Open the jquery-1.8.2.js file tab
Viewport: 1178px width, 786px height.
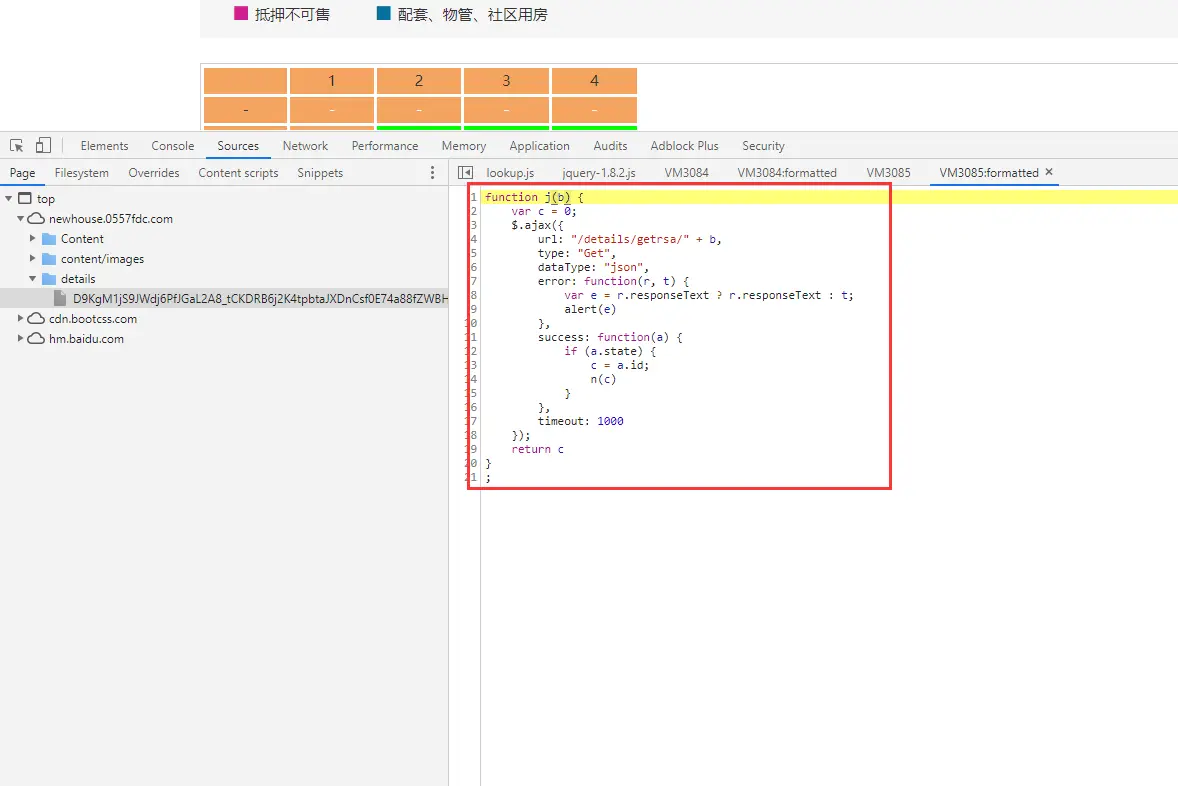click(x=599, y=173)
